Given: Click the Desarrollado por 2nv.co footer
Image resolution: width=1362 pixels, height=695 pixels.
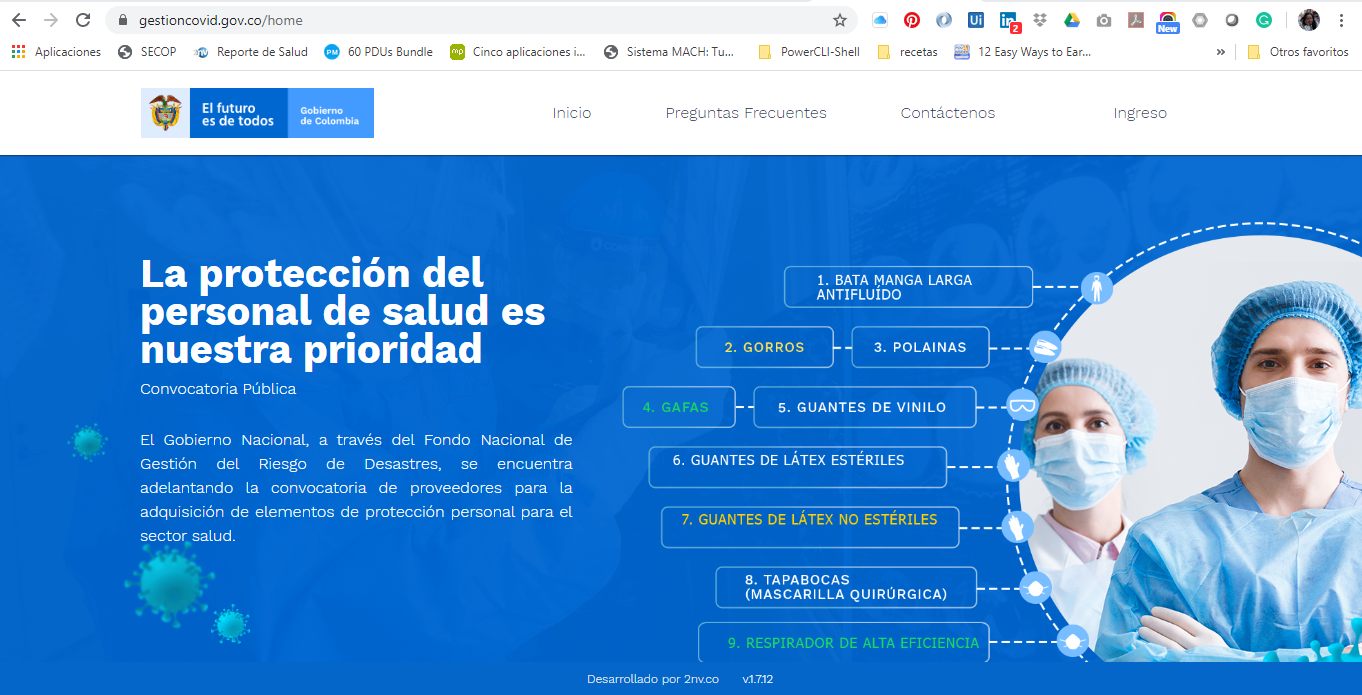Looking at the screenshot, I should 653,679.
